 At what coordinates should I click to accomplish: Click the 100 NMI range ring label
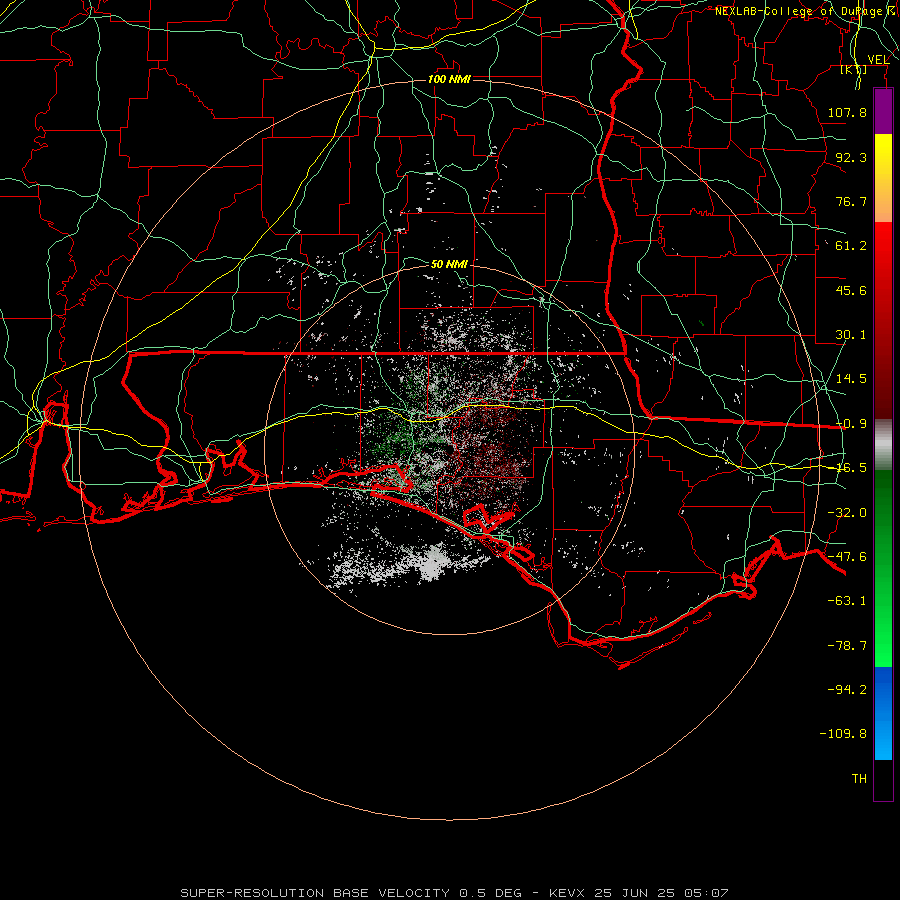tap(449, 79)
